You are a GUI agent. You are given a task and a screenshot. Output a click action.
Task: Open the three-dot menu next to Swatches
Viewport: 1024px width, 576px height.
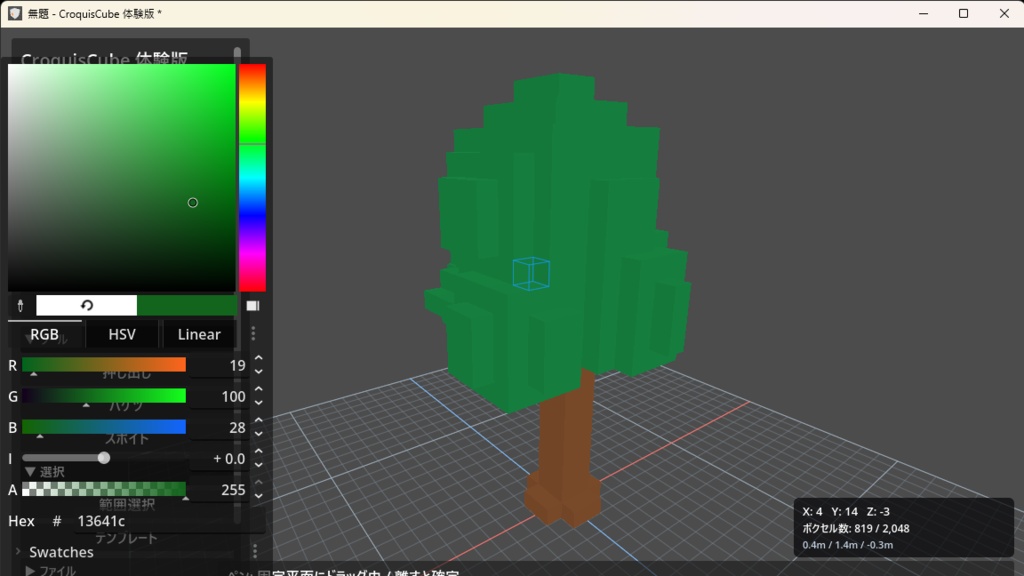[255, 552]
